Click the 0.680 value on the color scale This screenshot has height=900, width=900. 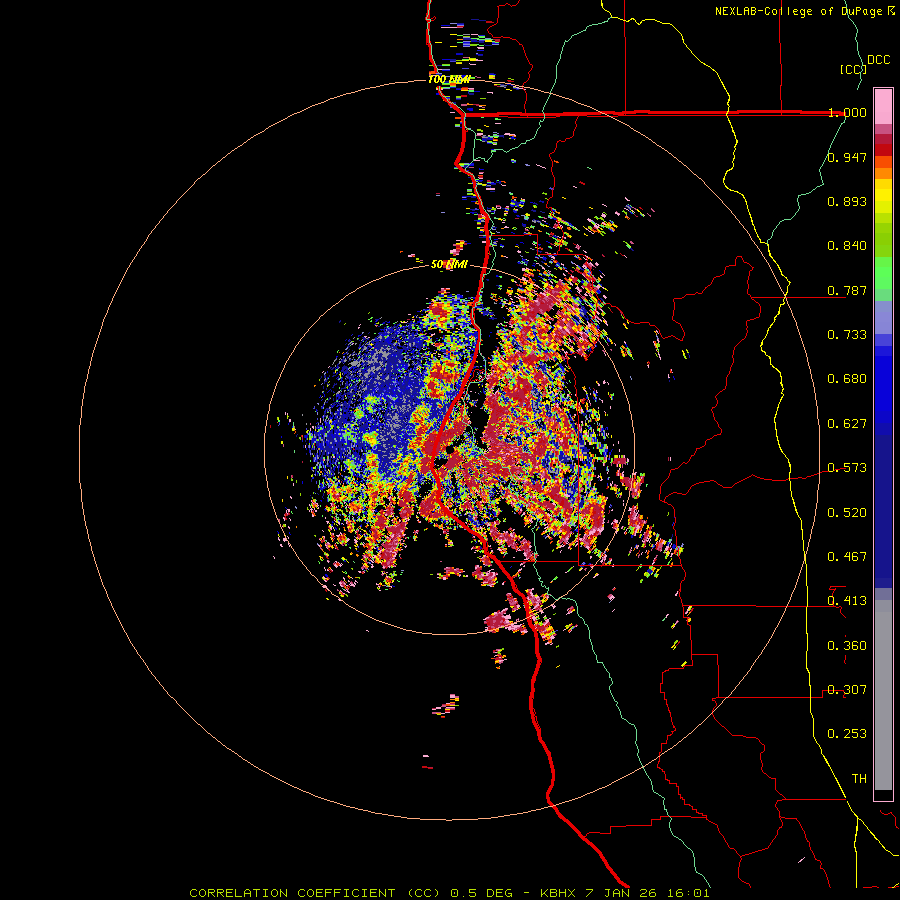point(847,379)
